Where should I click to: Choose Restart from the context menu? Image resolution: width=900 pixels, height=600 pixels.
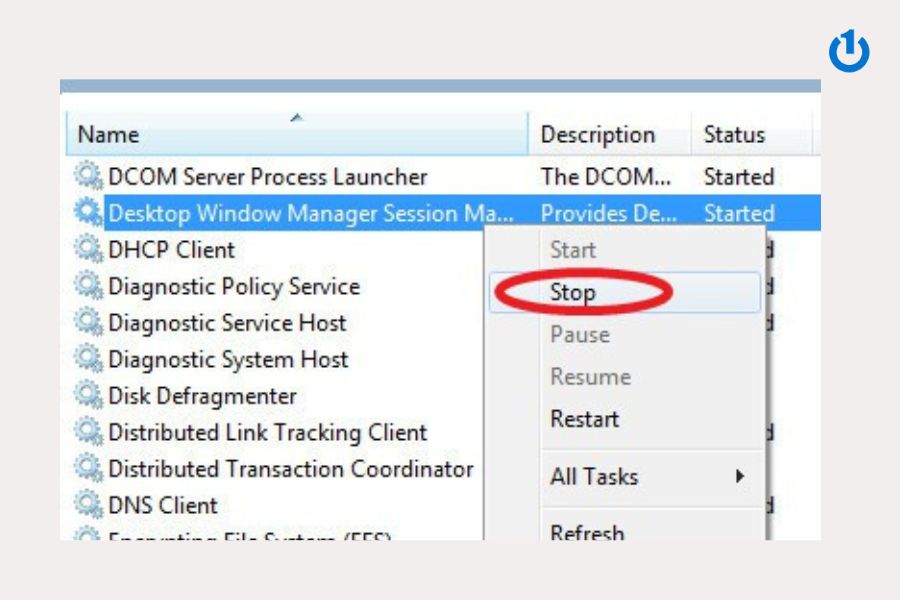(585, 419)
